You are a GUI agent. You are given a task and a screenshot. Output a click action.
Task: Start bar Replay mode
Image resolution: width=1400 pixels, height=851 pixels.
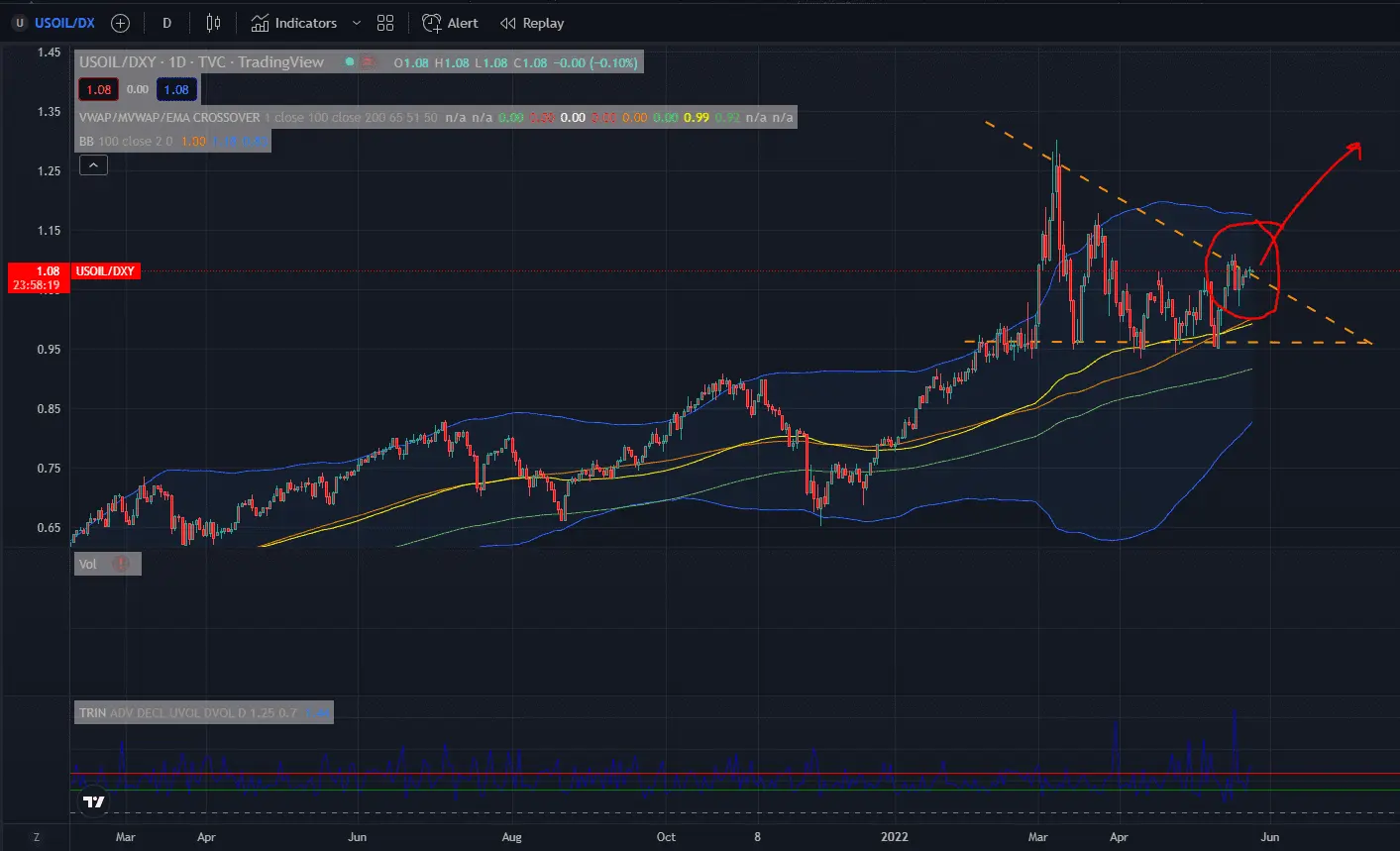[x=532, y=23]
